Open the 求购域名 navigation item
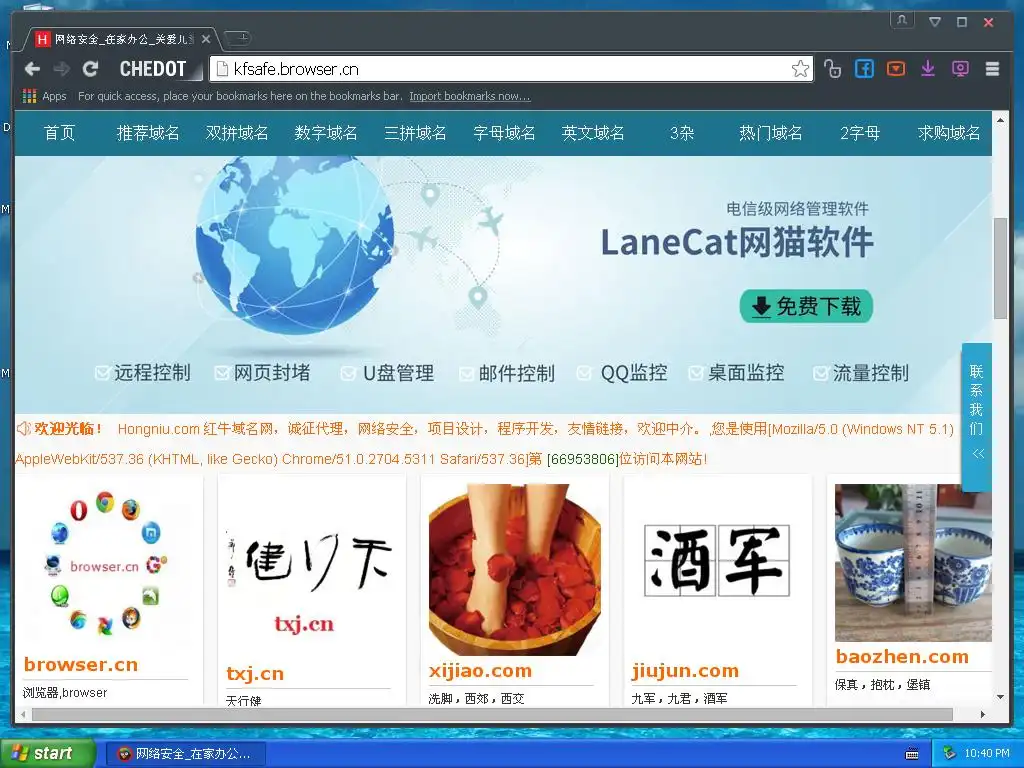 (949, 133)
